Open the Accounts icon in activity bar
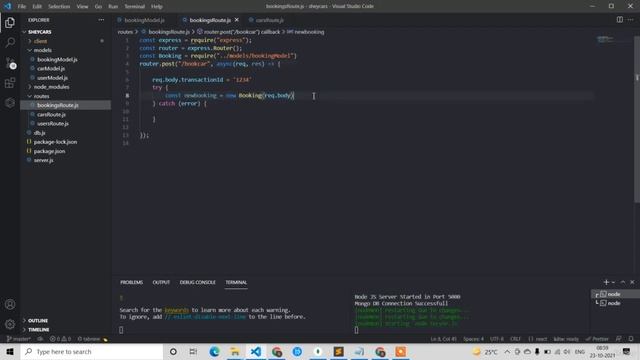The width and height of the screenshot is (640, 360). point(10,304)
